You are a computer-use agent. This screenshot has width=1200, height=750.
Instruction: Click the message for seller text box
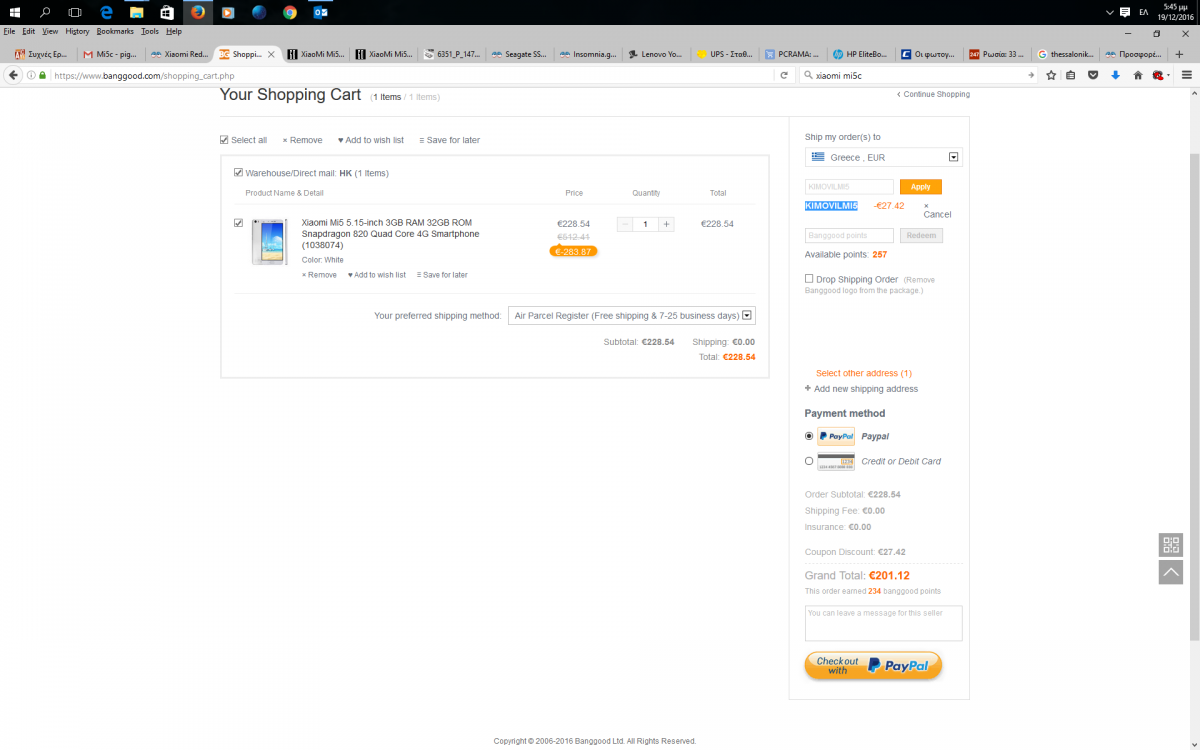coord(884,623)
